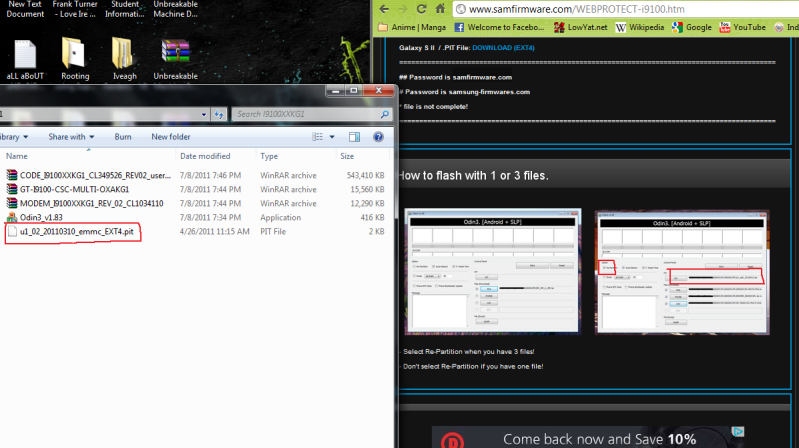The image size is (799, 448).
Task: Click Burn in the Explorer toolbar
Action: 123,137
